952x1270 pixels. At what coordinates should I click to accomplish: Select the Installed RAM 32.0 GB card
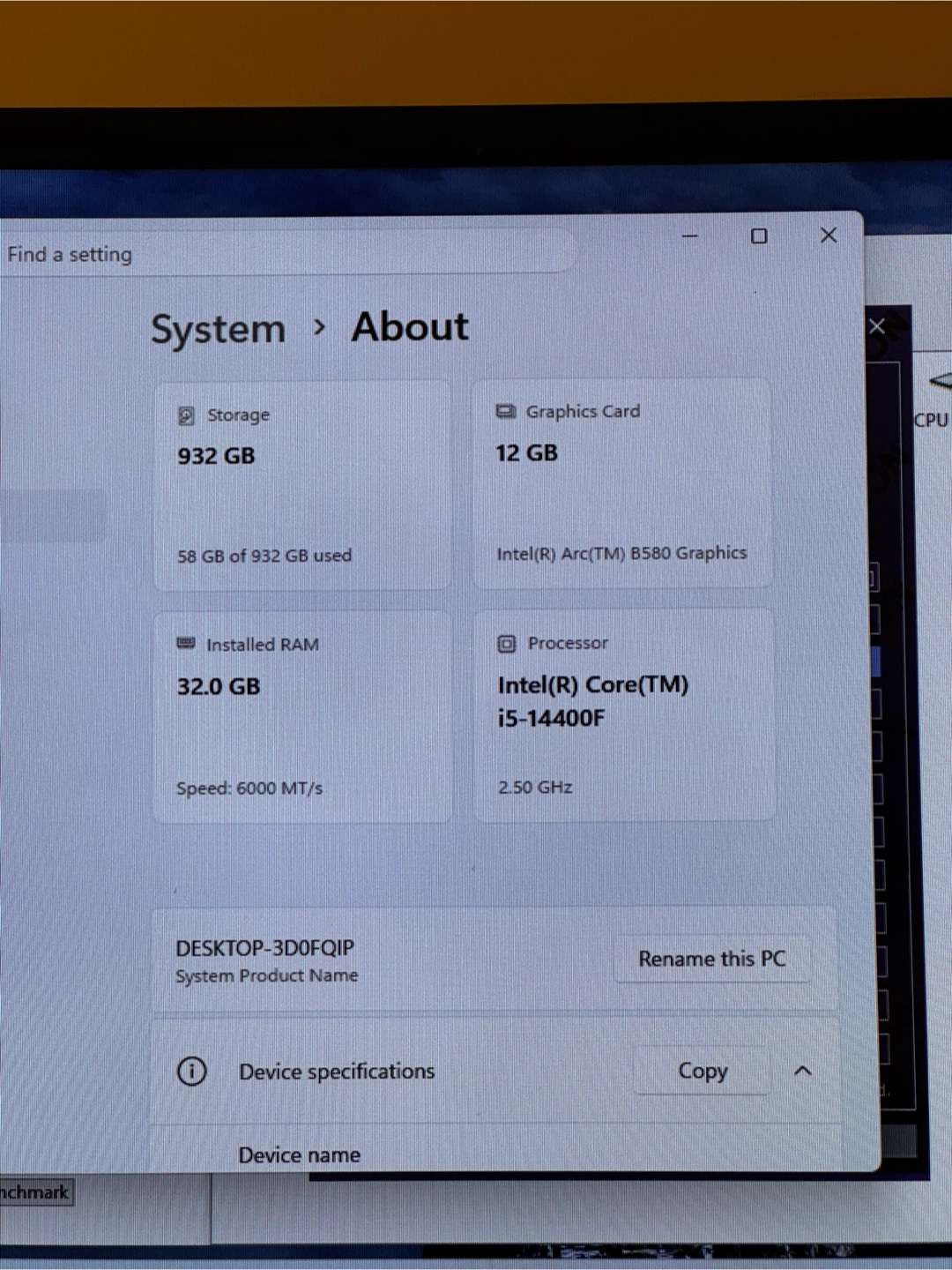(301, 717)
